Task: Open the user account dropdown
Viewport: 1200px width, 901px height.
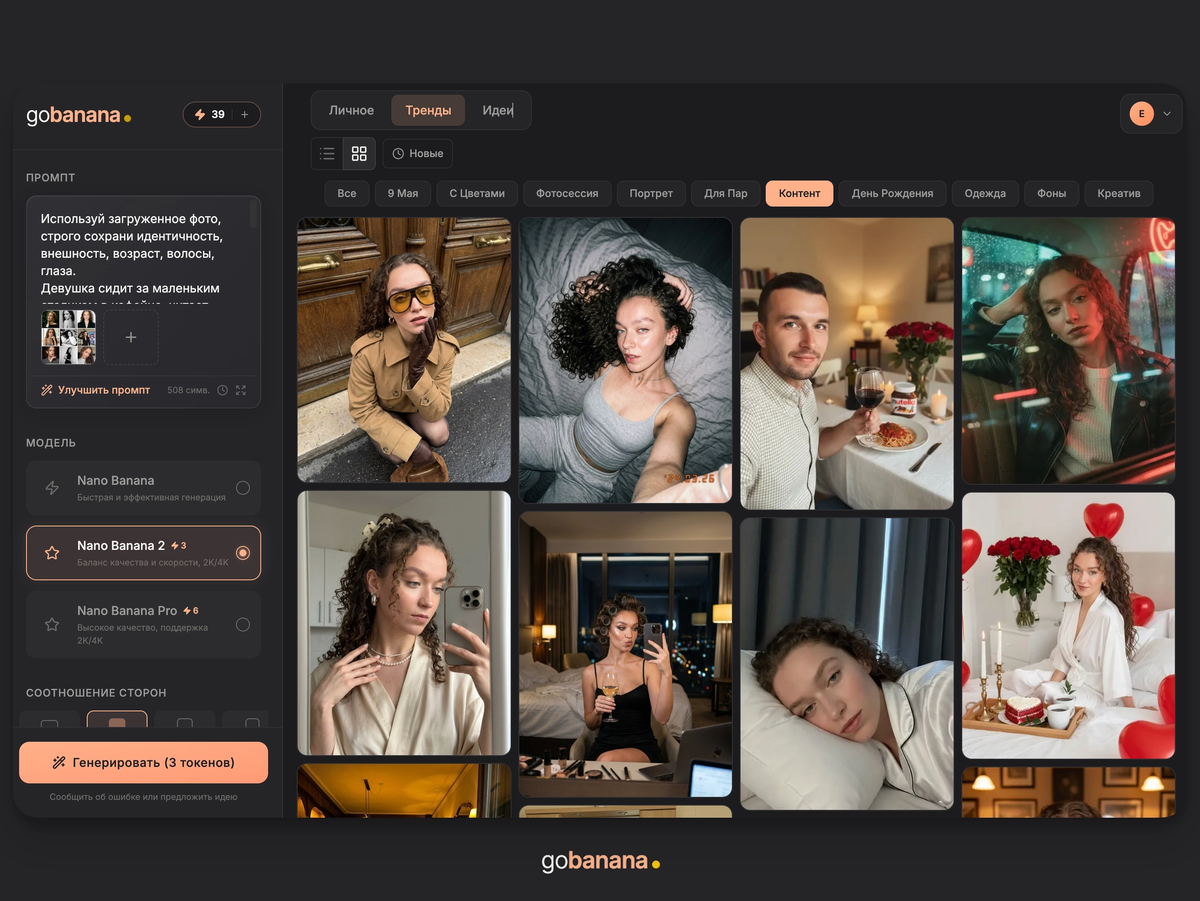Action: [x=1151, y=114]
